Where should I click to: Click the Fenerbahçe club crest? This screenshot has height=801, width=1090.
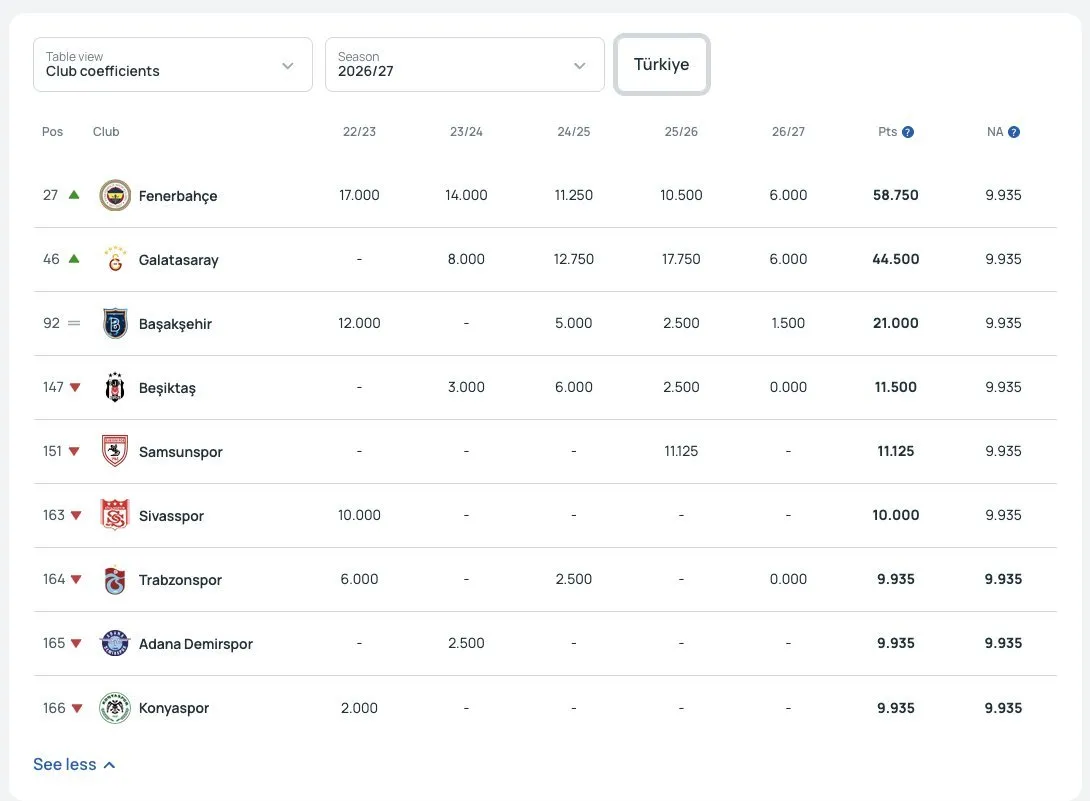coord(115,195)
